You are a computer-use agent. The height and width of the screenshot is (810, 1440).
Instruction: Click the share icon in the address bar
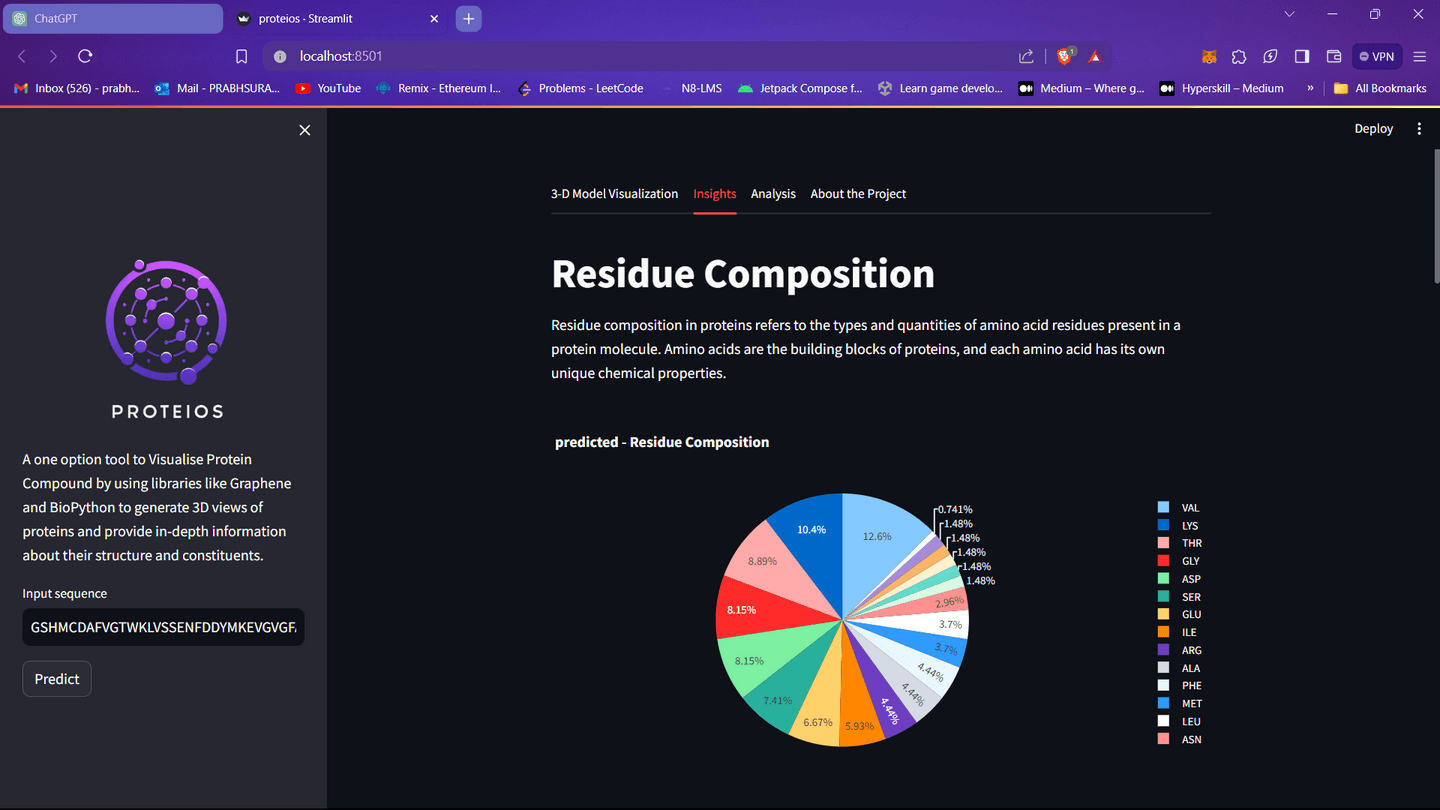click(x=1026, y=57)
